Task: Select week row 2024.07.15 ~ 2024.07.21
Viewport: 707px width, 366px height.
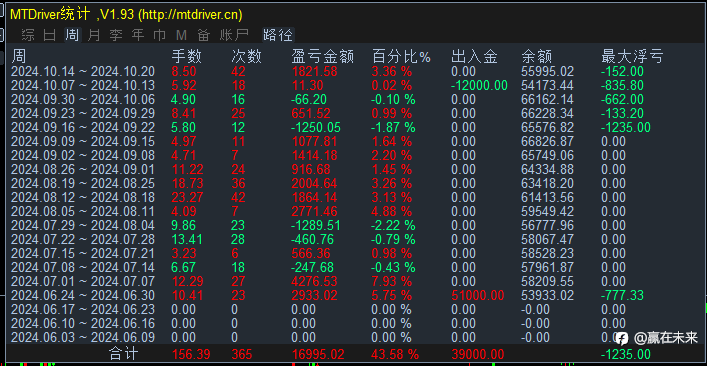Action: 354,253
